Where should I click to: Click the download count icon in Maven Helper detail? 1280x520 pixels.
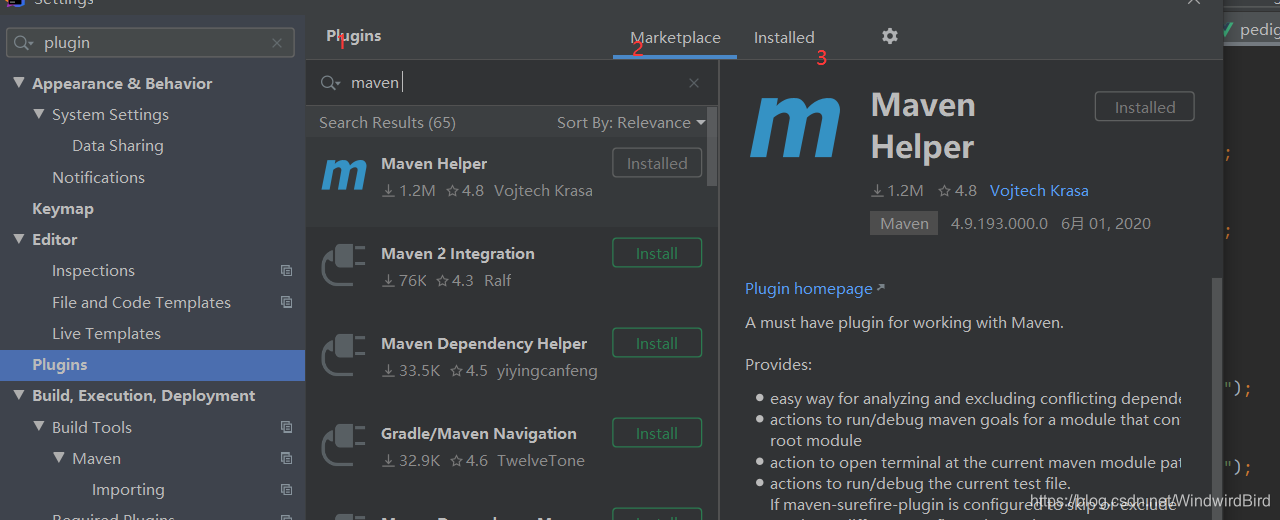click(x=877, y=191)
